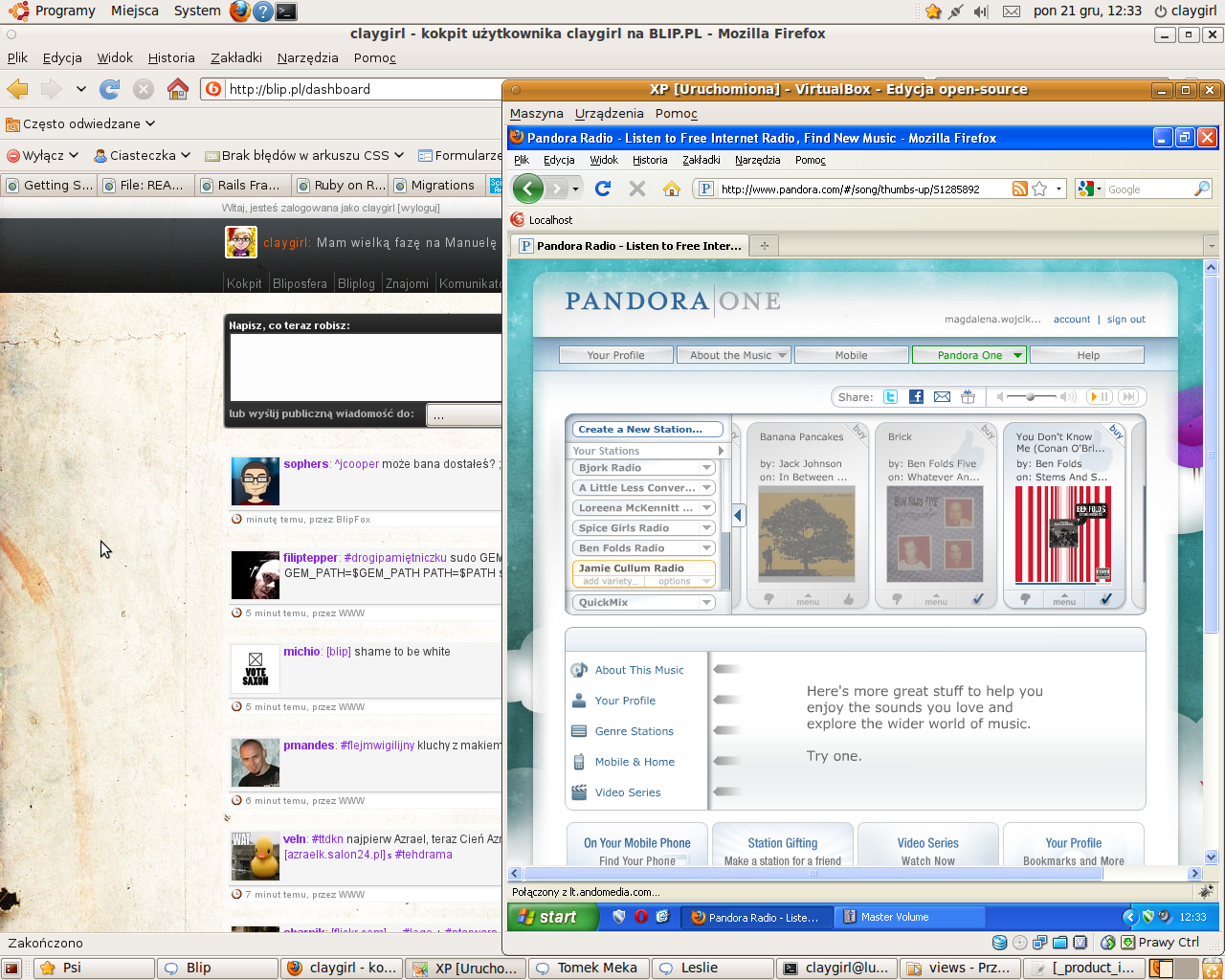Toggle thumbs-up check on Brick song
Image resolution: width=1225 pixels, height=980 pixels.
(x=977, y=599)
